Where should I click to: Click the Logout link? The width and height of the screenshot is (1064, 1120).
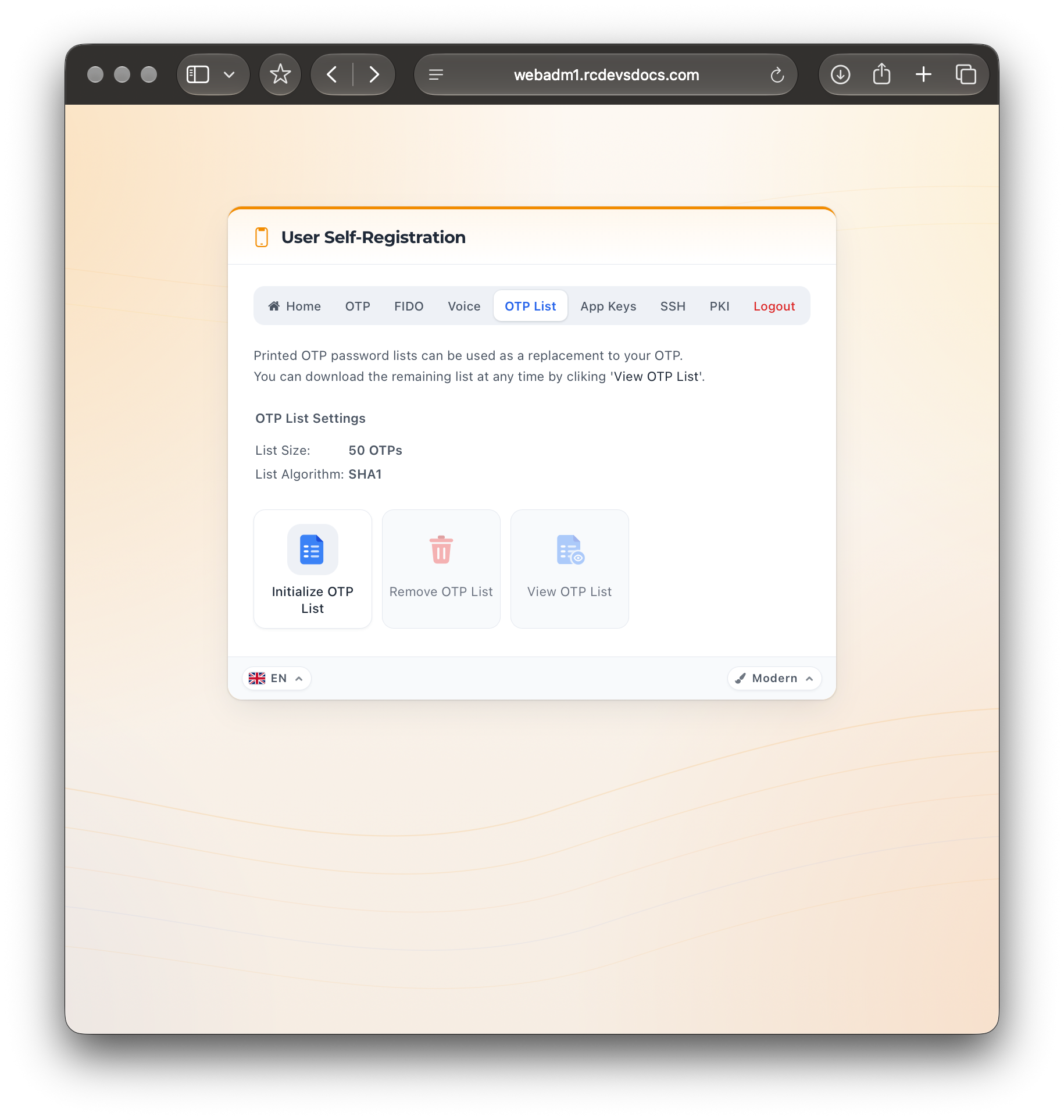click(x=774, y=306)
